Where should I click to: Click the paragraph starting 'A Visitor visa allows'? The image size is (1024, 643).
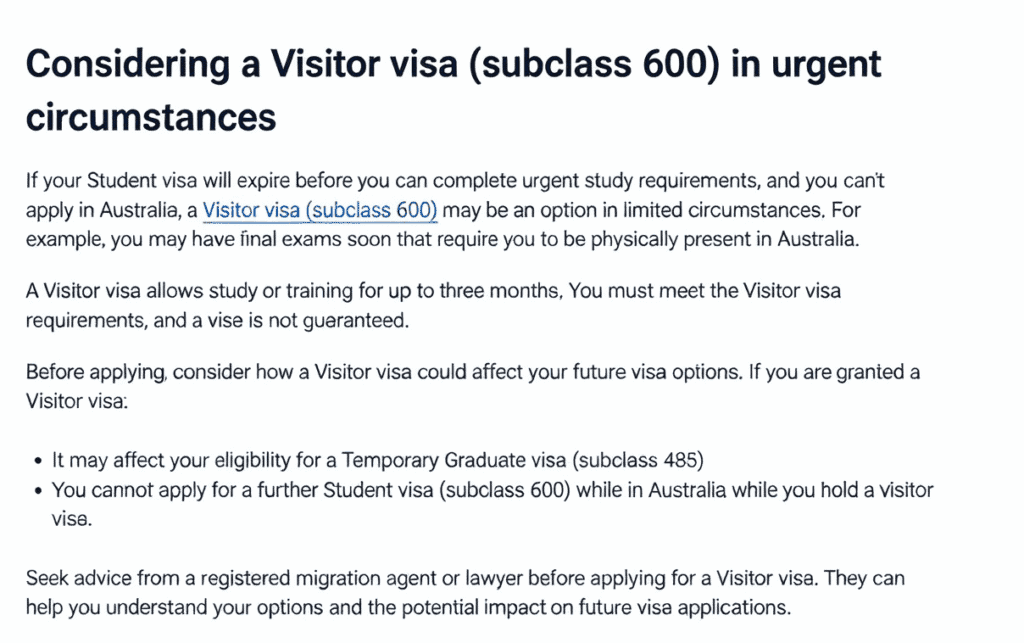[433, 306]
